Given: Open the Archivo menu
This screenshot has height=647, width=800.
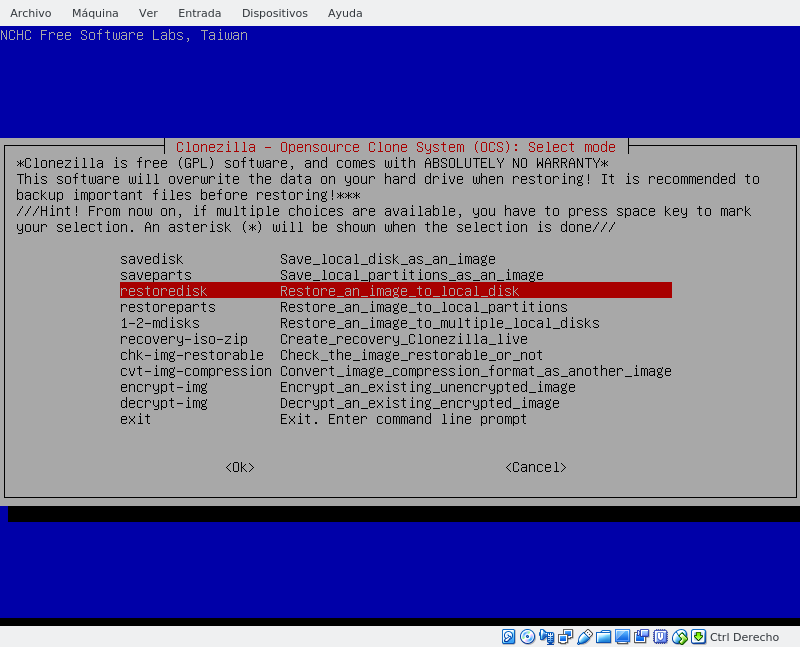Looking at the screenshot, I should [x=31, y=13].
